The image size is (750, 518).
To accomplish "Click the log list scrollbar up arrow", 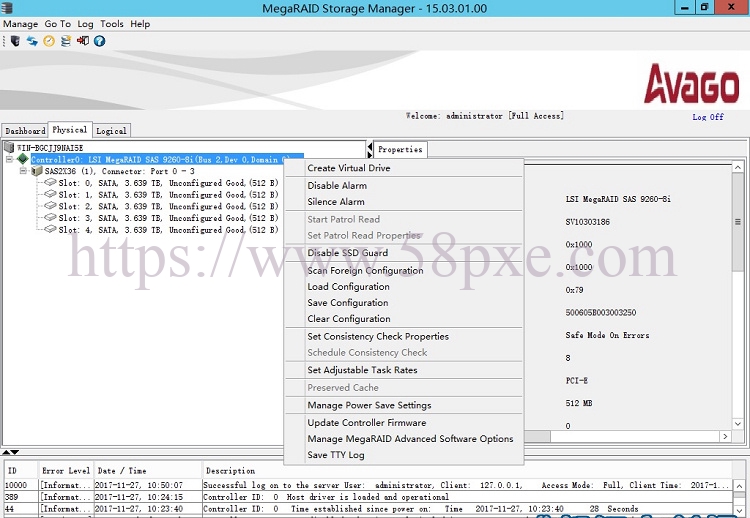I will [739, 486].
